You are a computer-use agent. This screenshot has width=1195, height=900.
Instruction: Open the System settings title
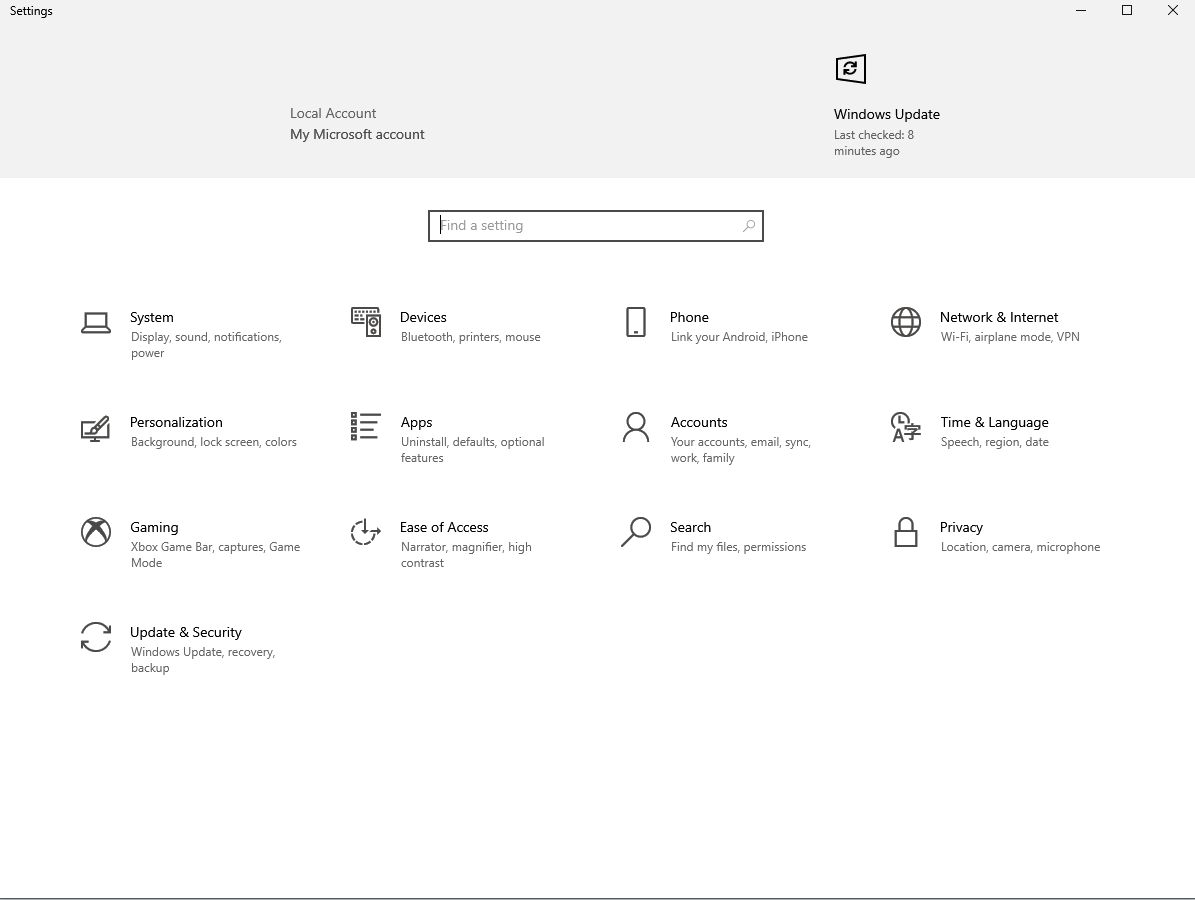152,317
